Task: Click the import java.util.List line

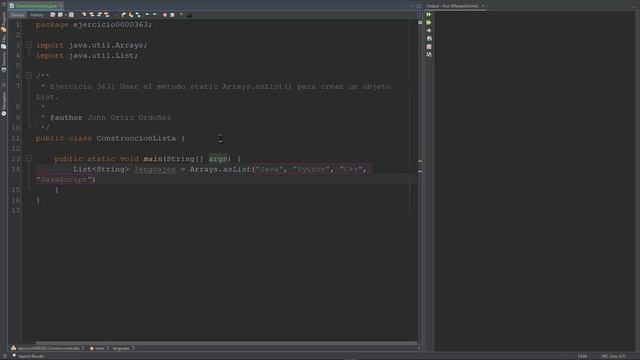Action: (x=87, y=56)
